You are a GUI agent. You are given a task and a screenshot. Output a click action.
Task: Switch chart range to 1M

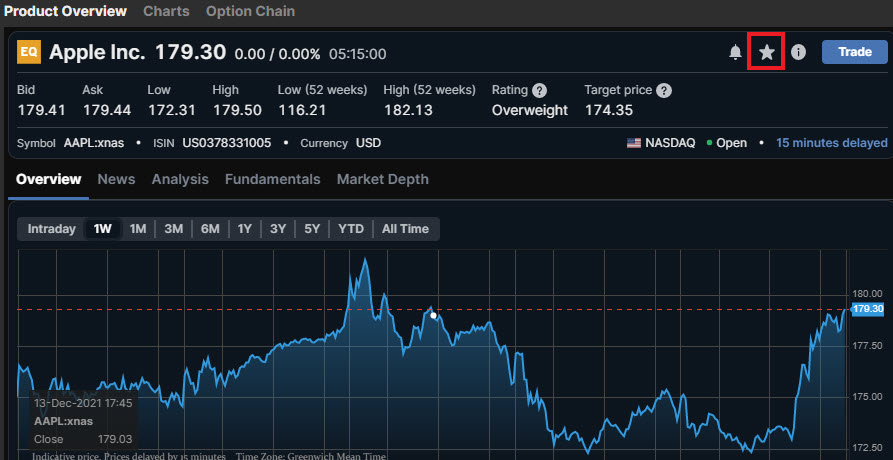(x=138, y=229)
